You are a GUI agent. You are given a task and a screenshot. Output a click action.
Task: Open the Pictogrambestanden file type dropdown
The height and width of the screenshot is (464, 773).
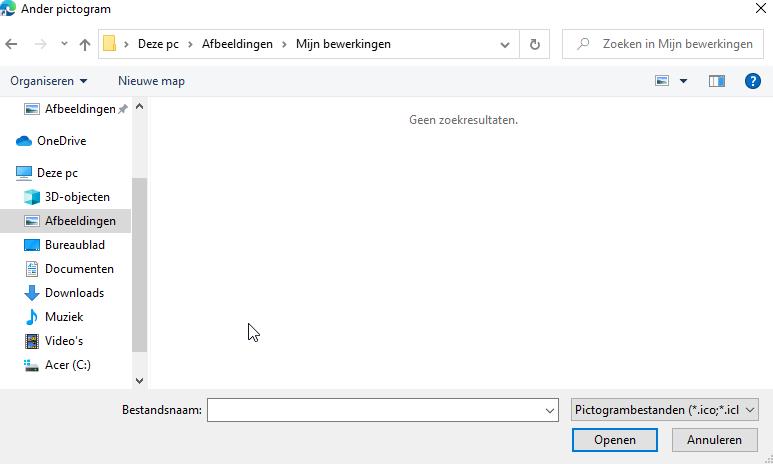(x=665, y=410)
